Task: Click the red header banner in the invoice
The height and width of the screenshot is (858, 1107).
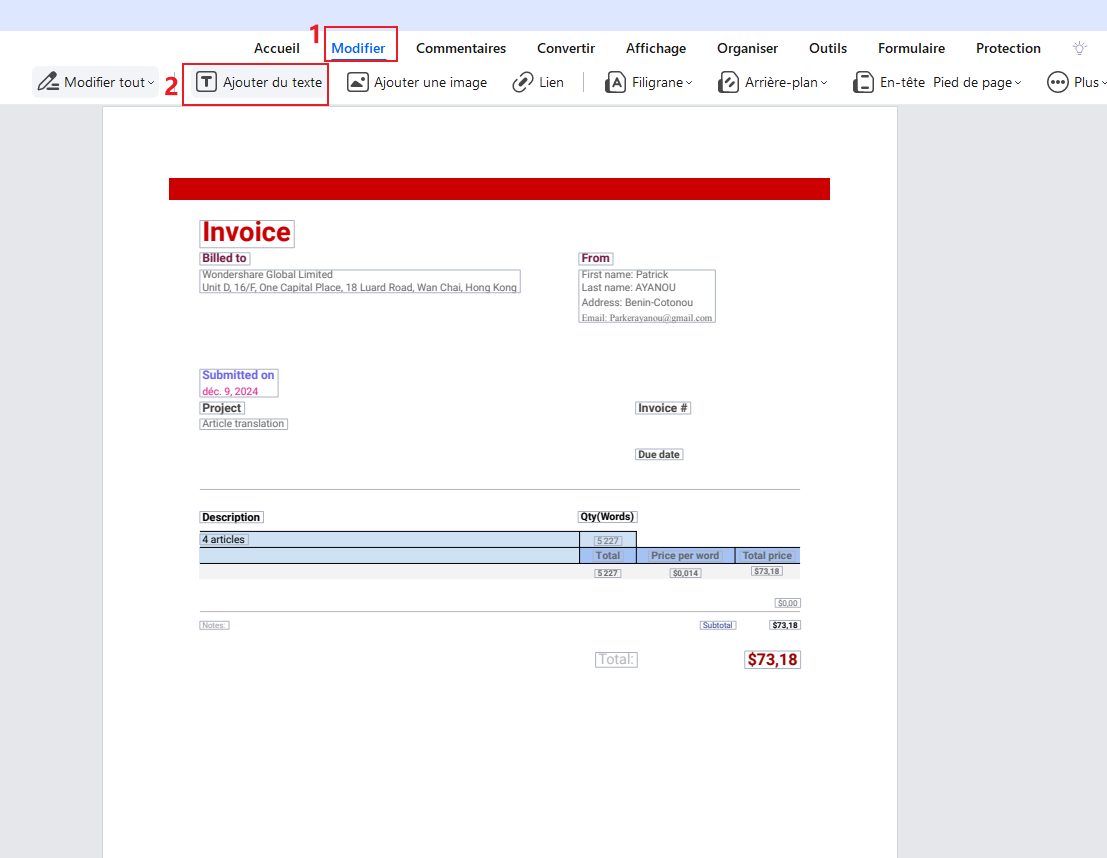Action: (x=499, y=189)
